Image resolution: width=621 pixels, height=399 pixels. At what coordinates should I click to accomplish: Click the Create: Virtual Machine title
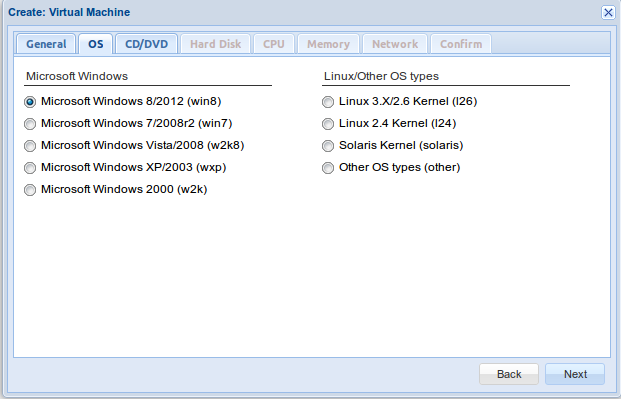(x=69, y=12)
